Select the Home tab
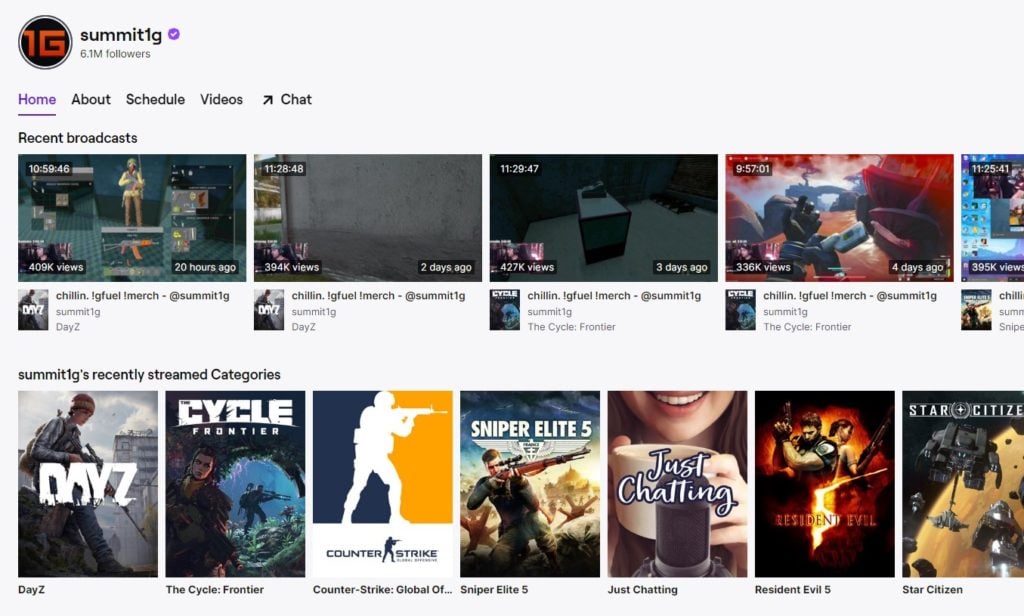1024x616 pixels. 37,99
